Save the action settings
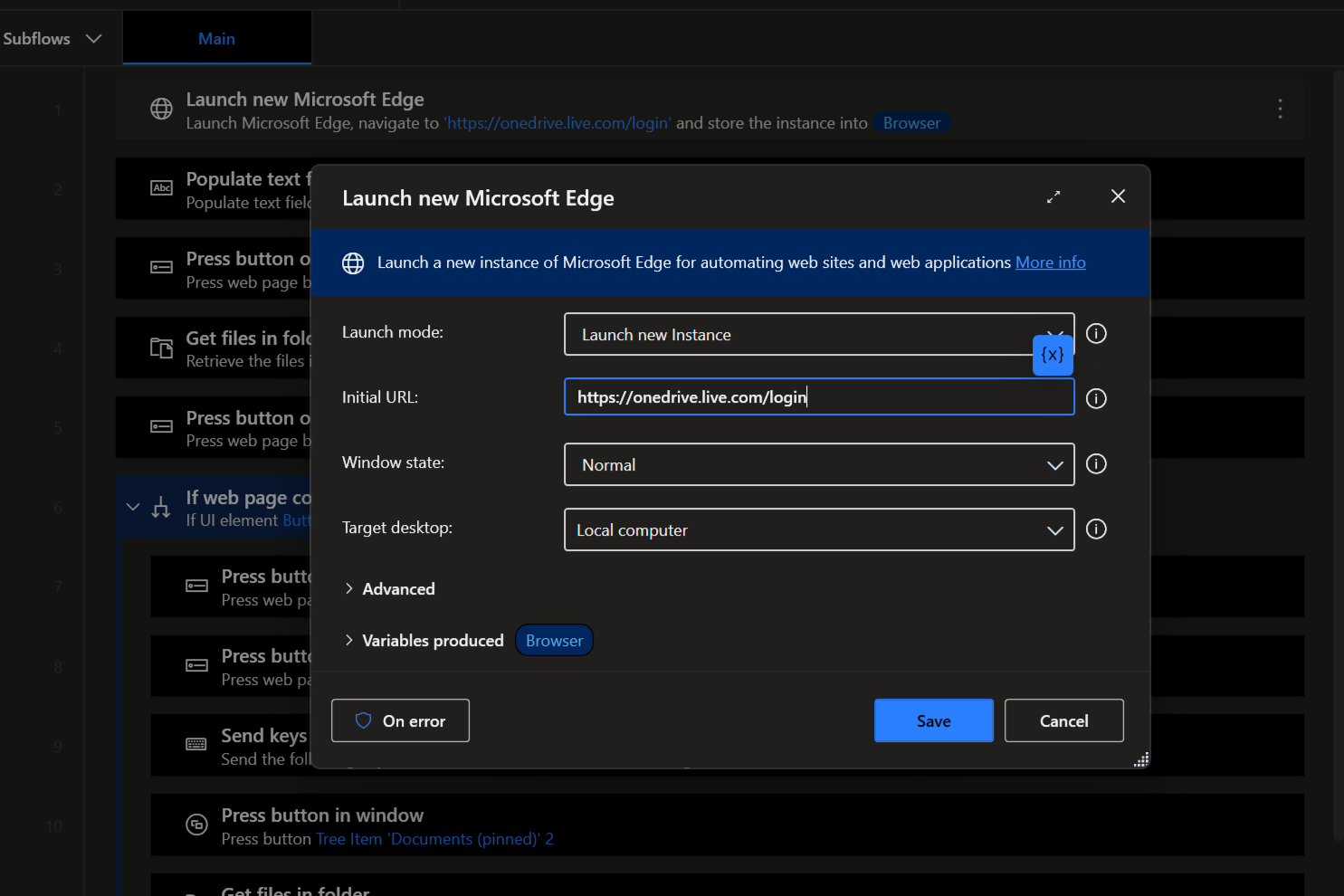Viewport: 1344px width, 896px height. (933, 720)
